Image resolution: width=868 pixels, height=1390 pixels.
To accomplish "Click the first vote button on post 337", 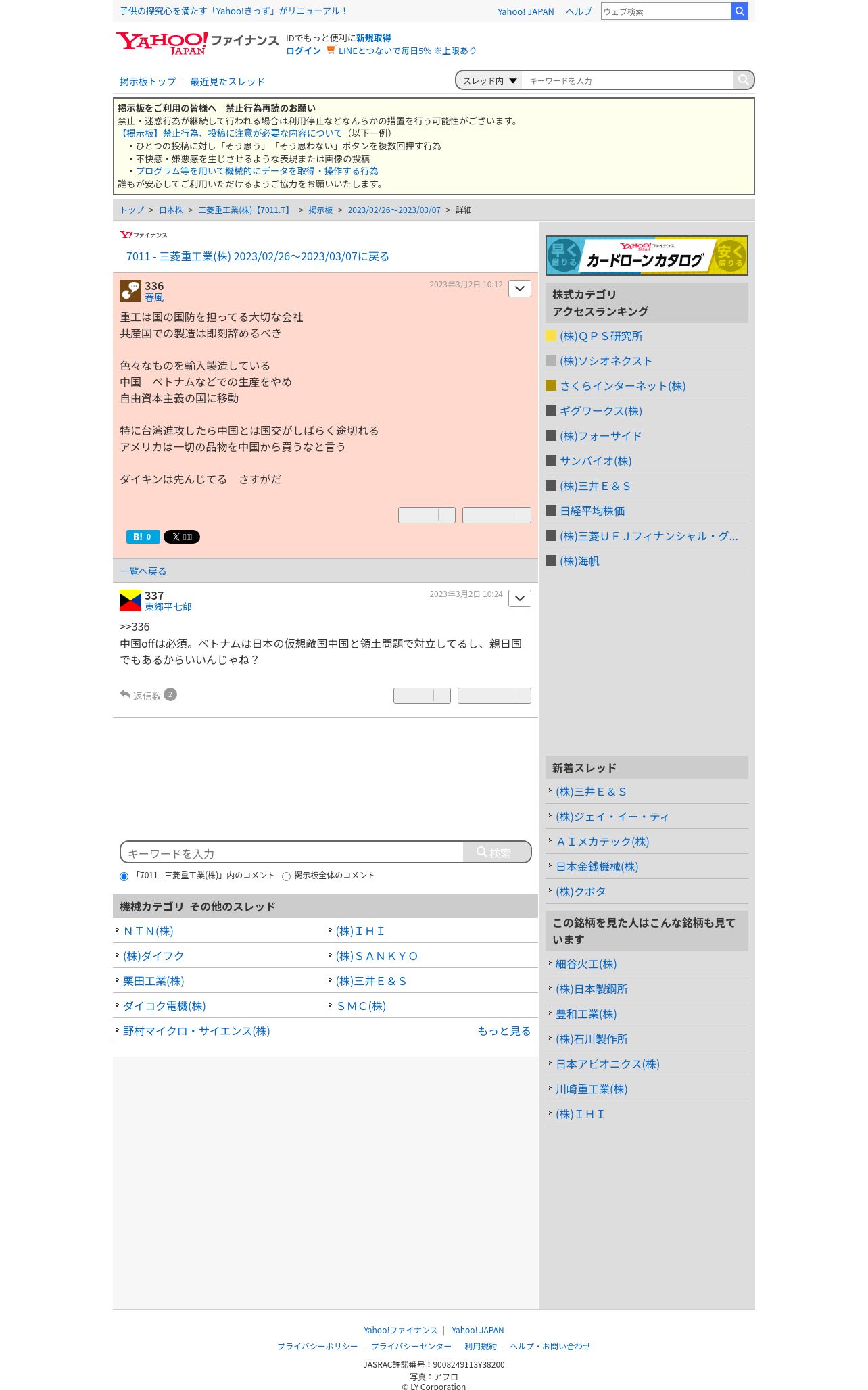I will pos(422,696).
